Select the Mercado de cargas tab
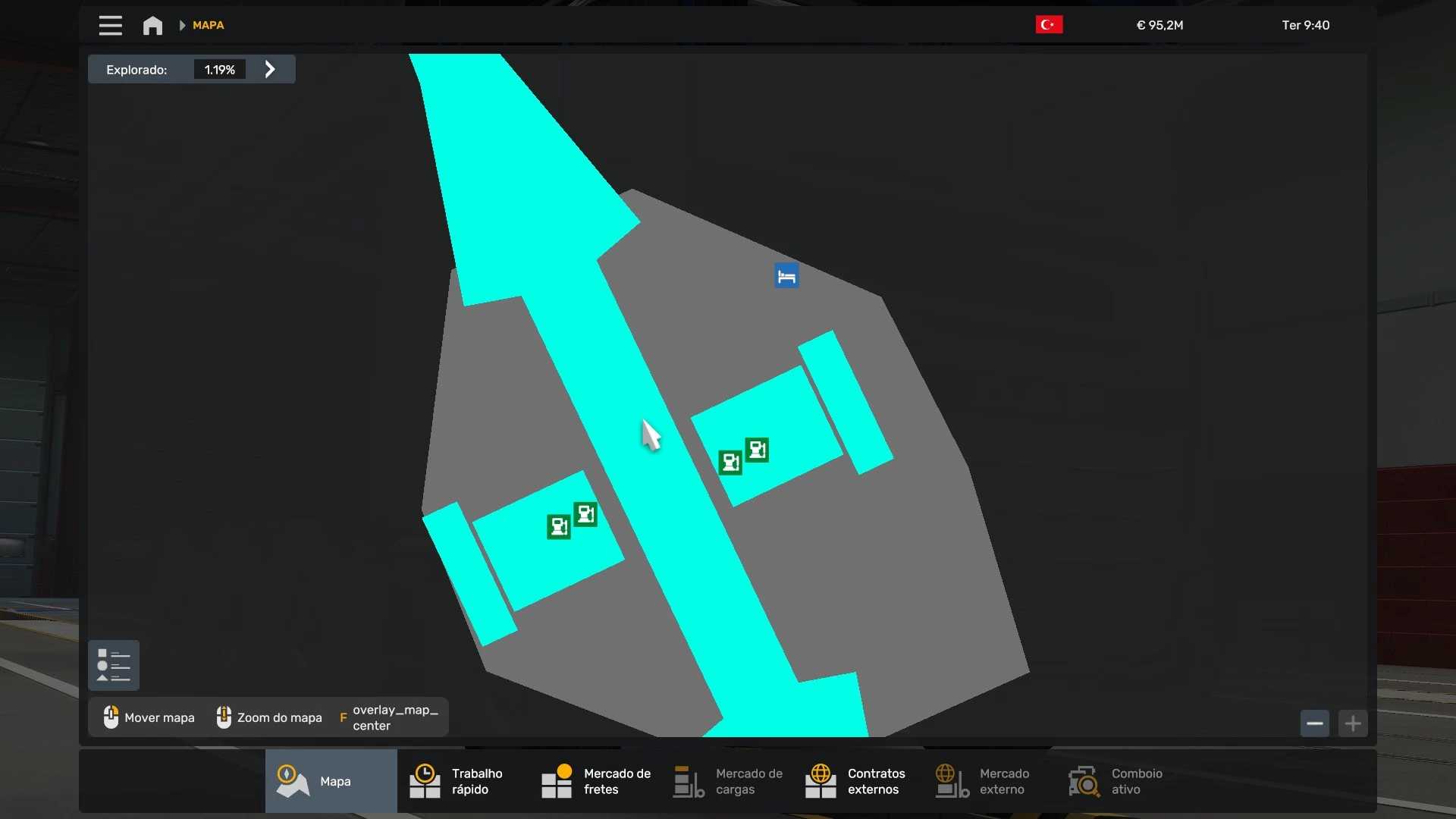The height and width of the screenshot is (819, 1456). (x=727, y=781)
